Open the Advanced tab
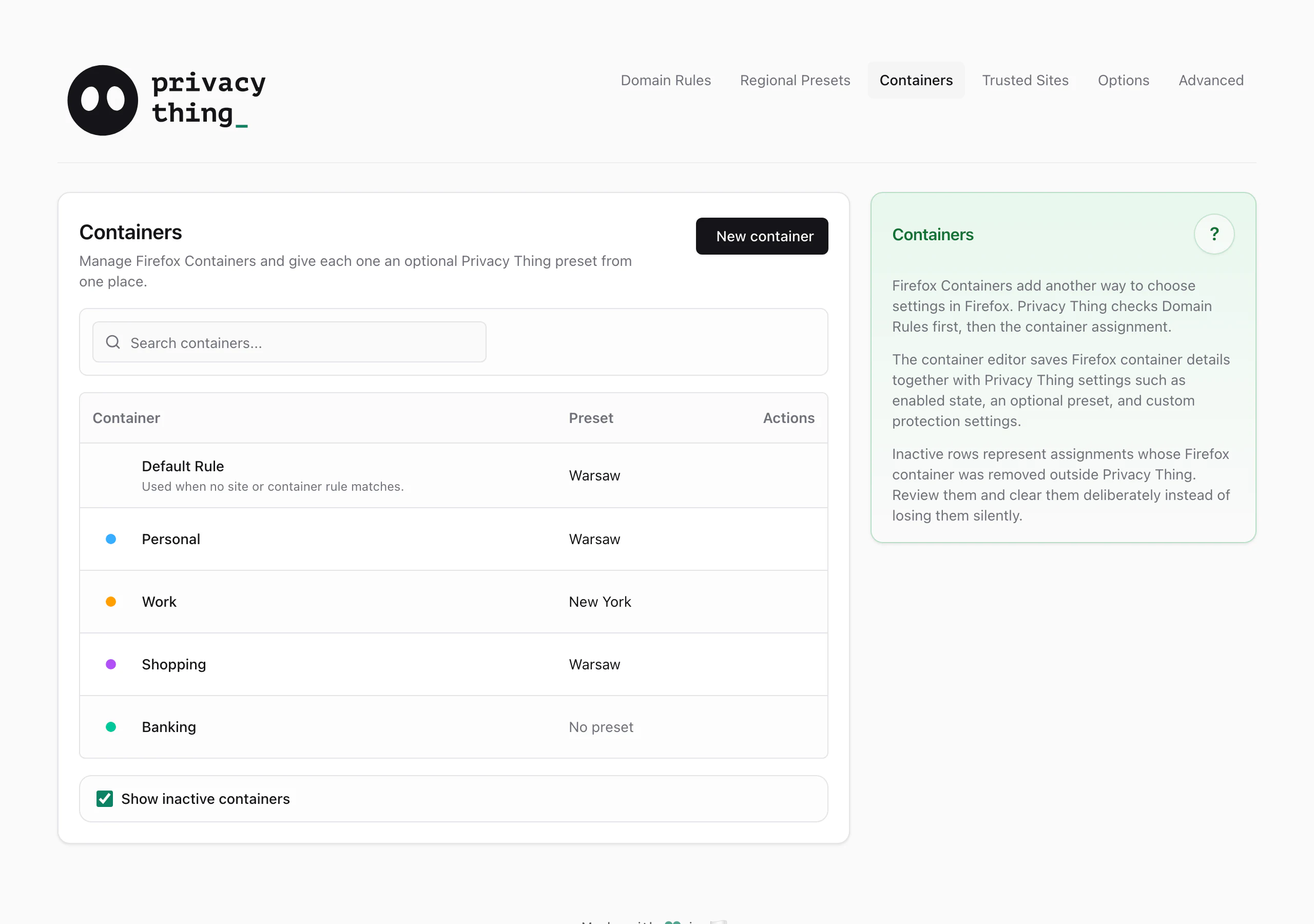This screenshot has width=1314, height=924. click(1210, 80)
